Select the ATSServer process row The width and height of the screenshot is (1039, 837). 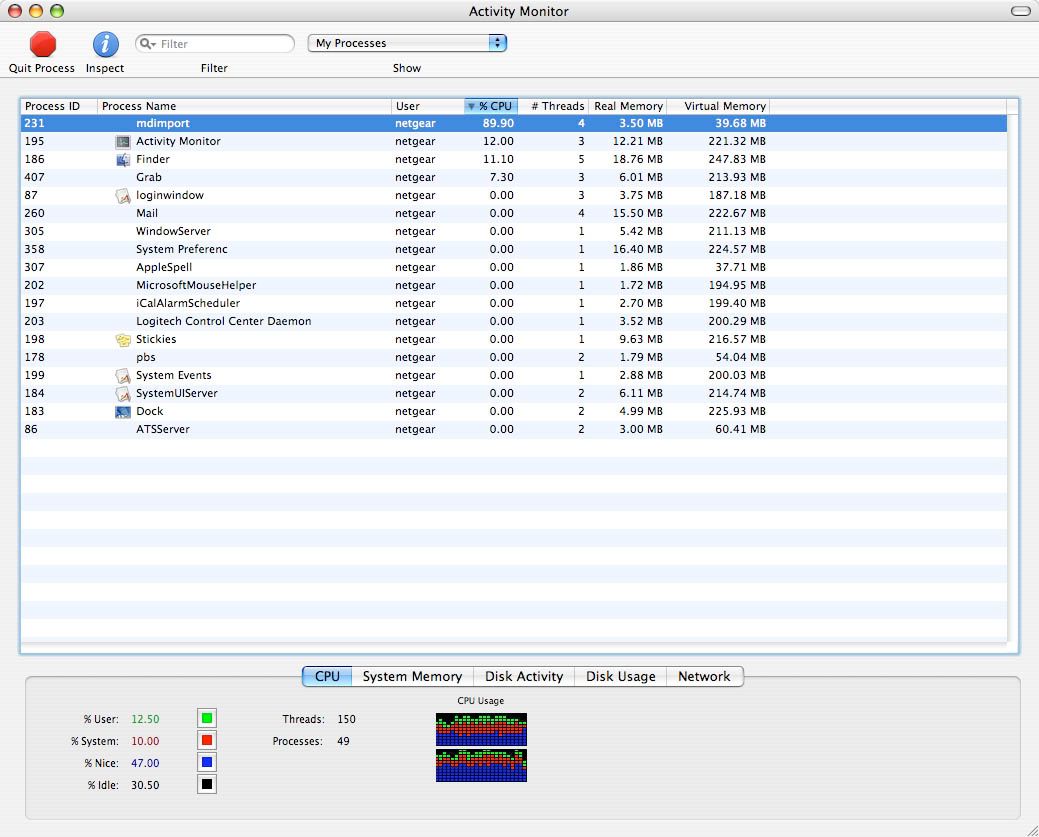514,429
